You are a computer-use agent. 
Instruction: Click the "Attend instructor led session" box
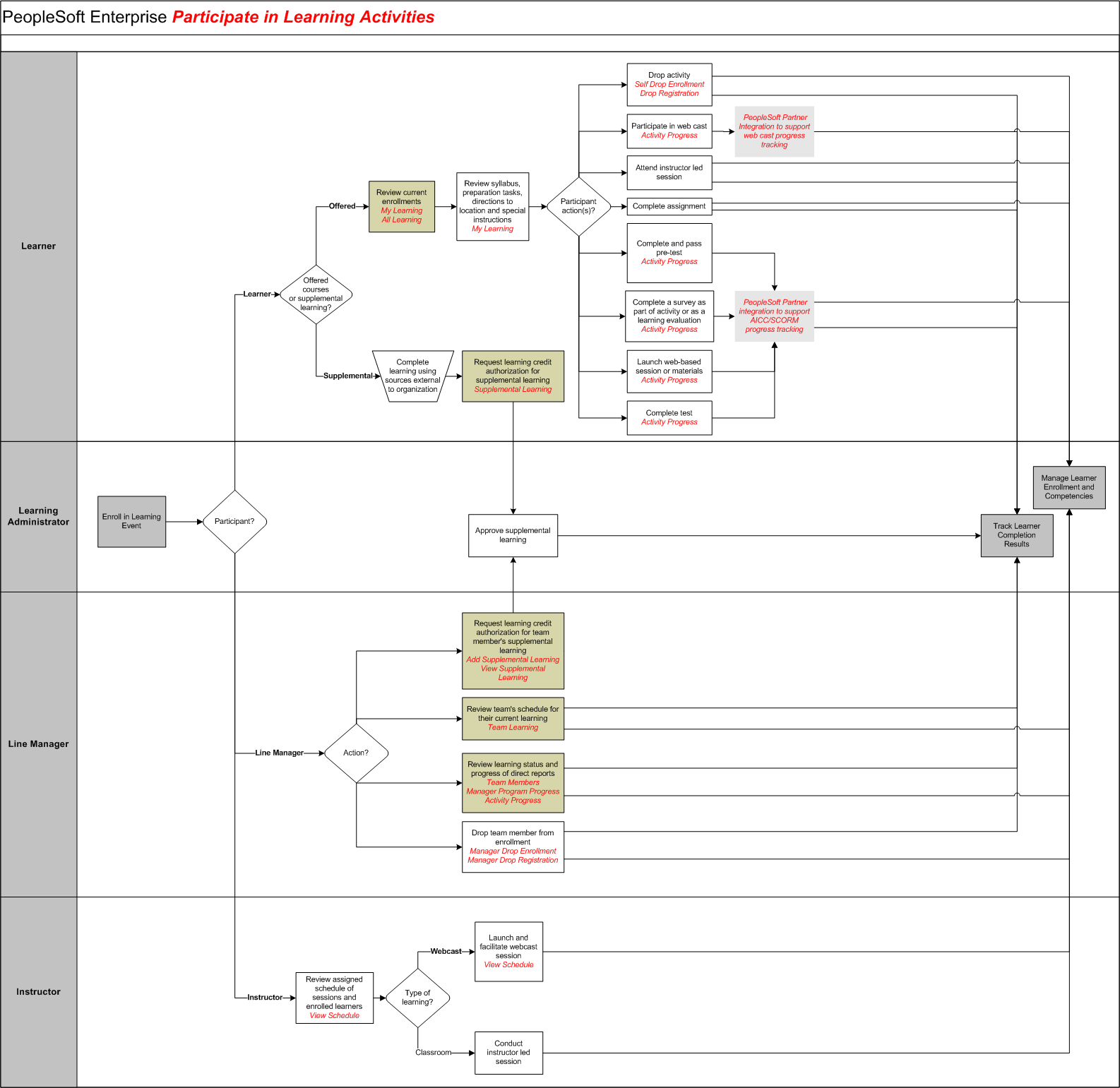tap(669, 173)
